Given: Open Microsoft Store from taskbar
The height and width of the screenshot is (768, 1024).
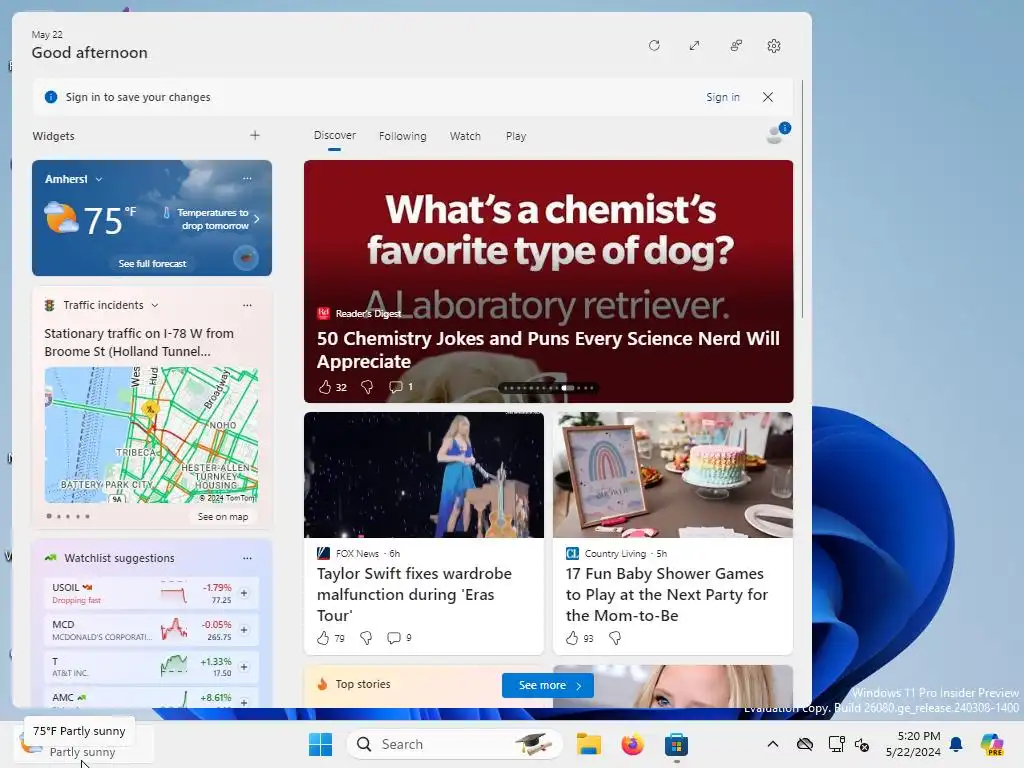Looking at the screenshot, I should coord(677,744).
